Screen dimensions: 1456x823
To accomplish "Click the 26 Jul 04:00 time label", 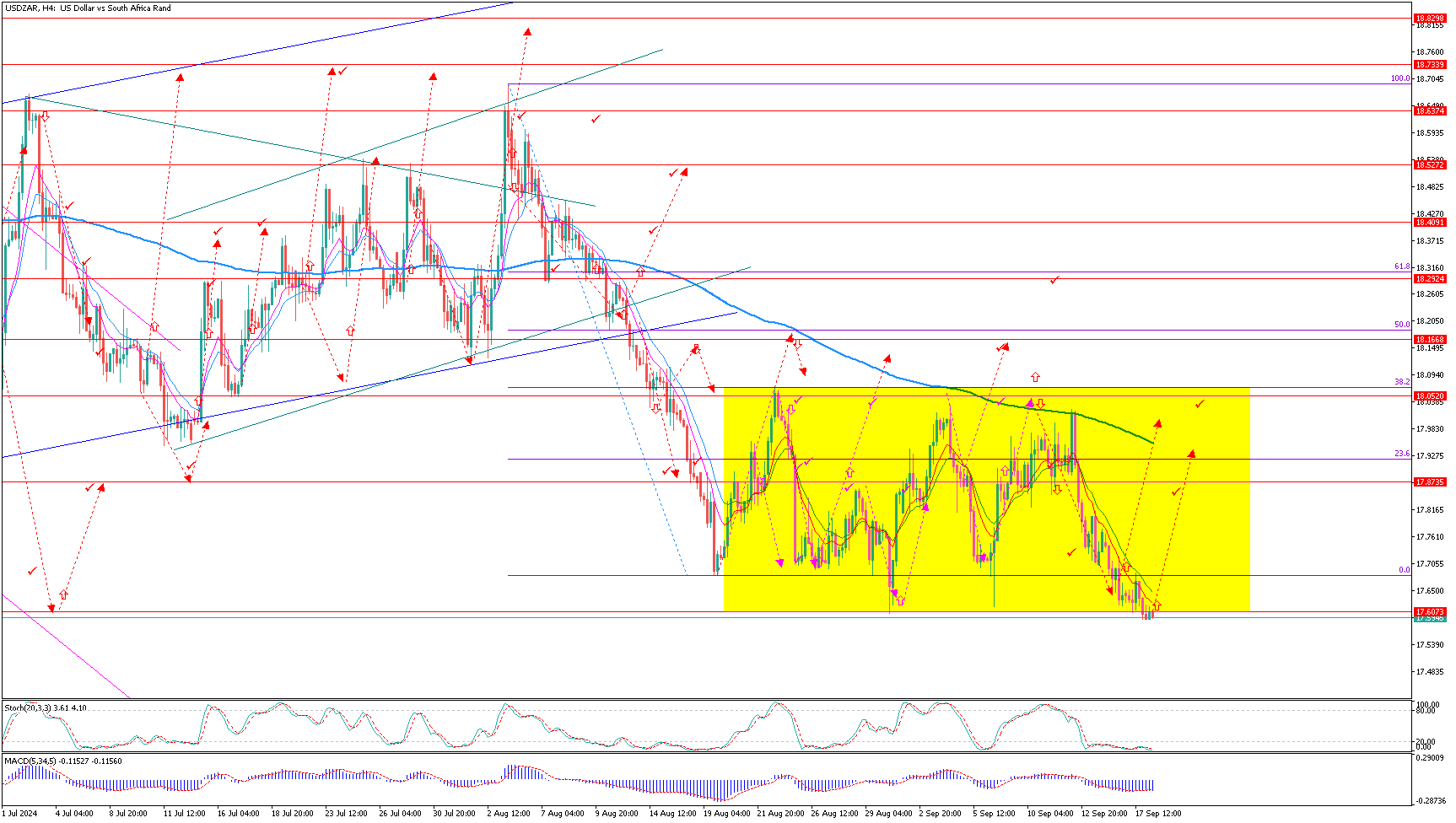I will pos(401,814).
